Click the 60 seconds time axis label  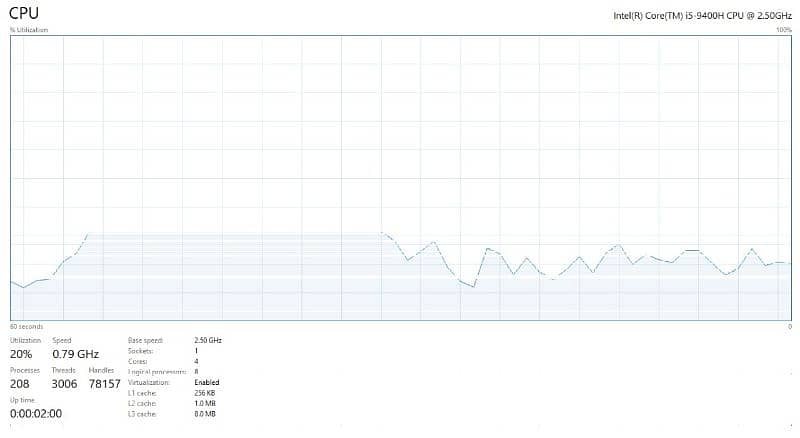(26, 327)
